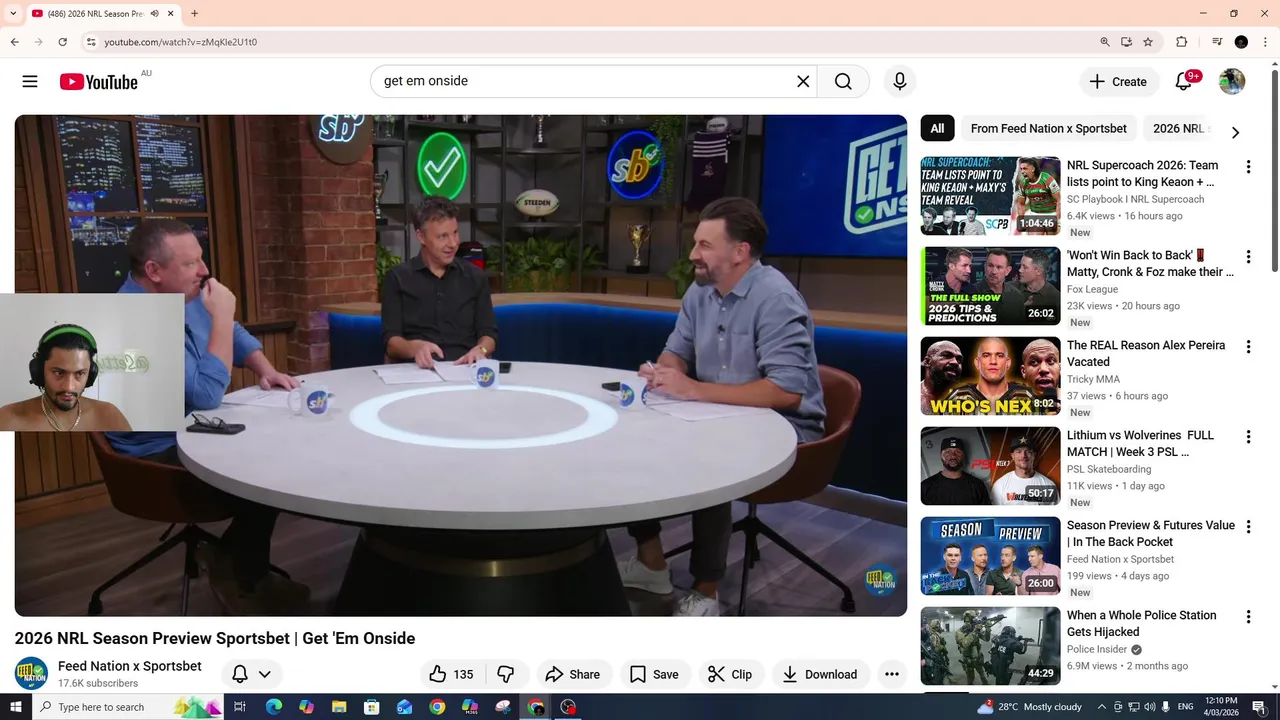Screen dimensions: 1280x720
Task: Expand the subscription notification bell dropdown
Action: tap(252, 674)
